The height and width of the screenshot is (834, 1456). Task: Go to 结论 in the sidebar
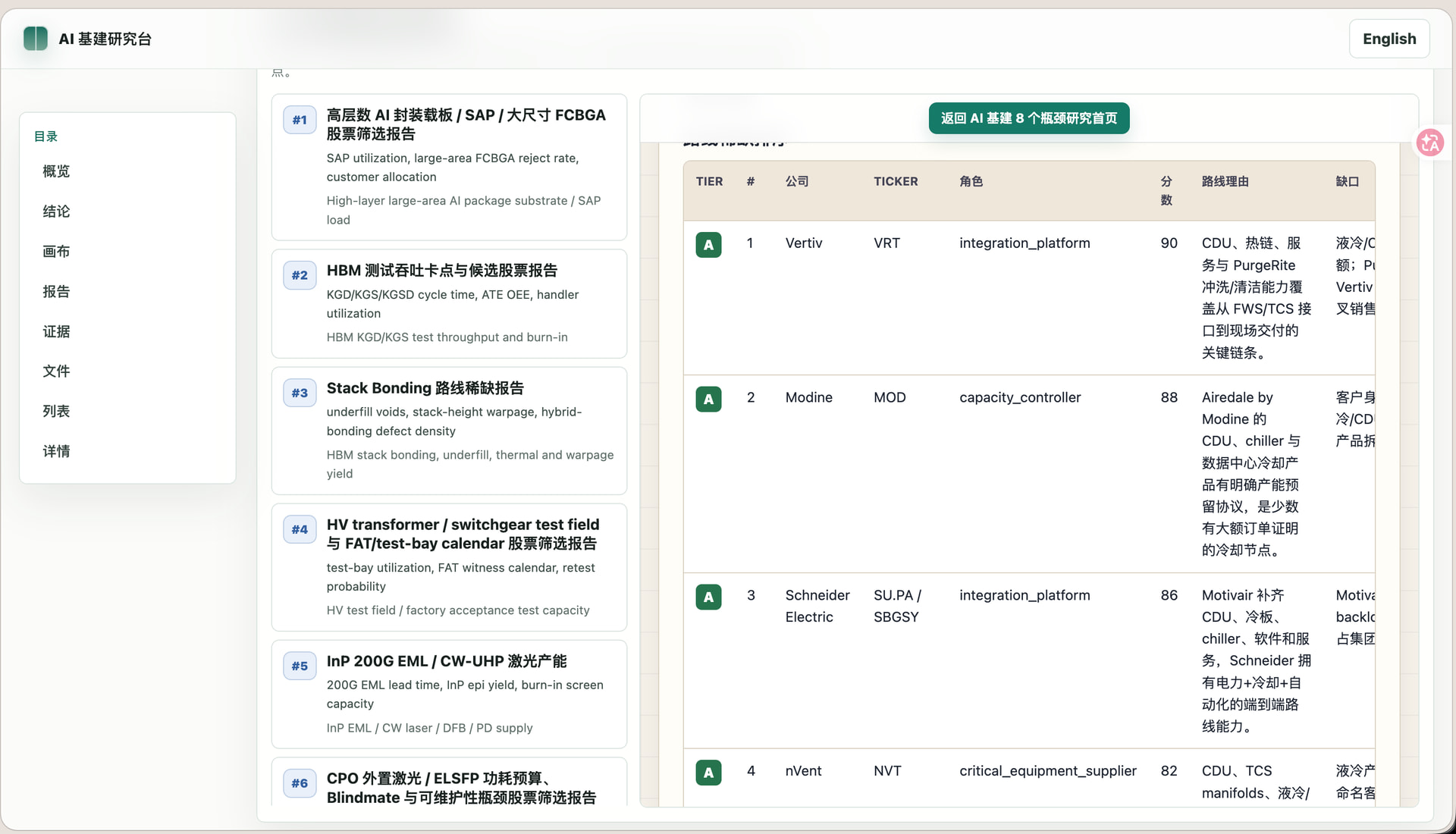coord(56,212)
